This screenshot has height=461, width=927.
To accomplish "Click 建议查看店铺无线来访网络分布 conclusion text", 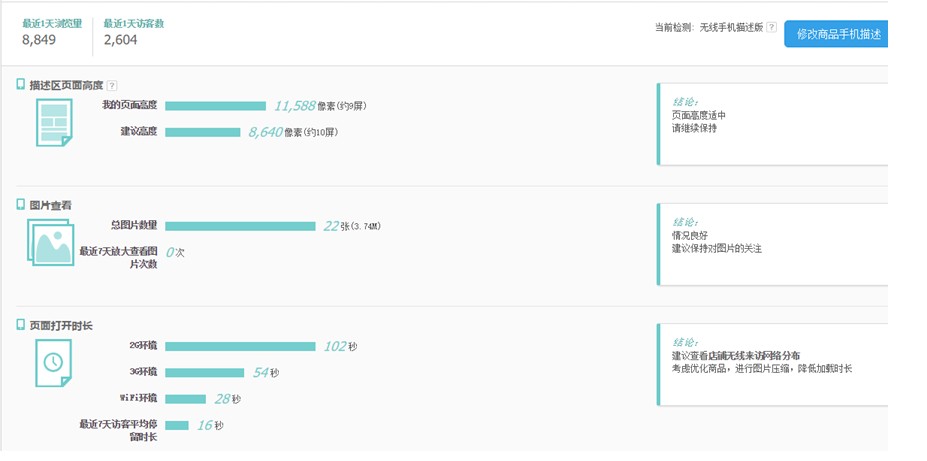I will pyautogui.click(x=736, y=356).
